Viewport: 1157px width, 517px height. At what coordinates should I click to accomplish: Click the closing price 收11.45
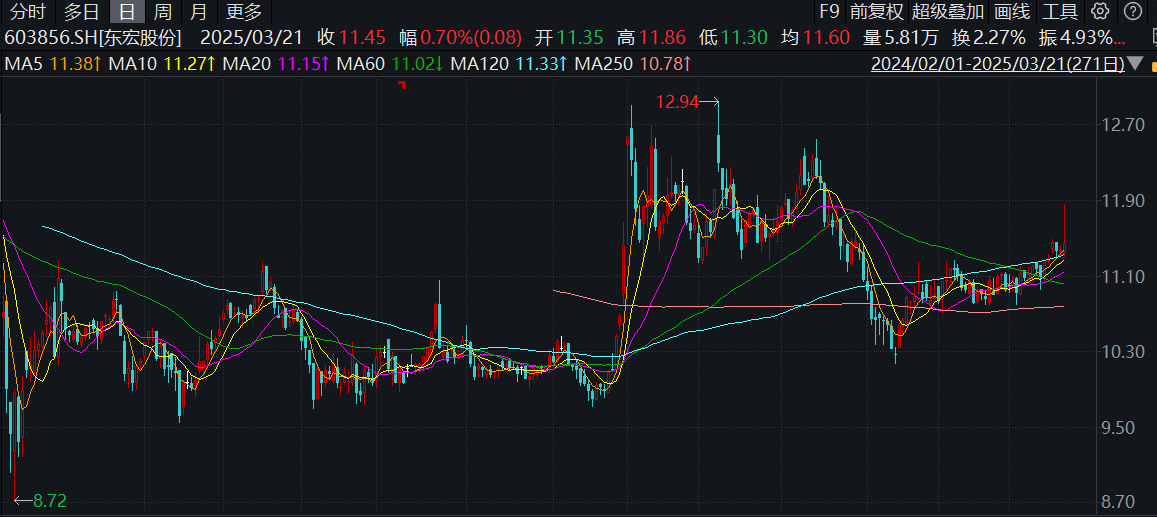tap(351, 37)
